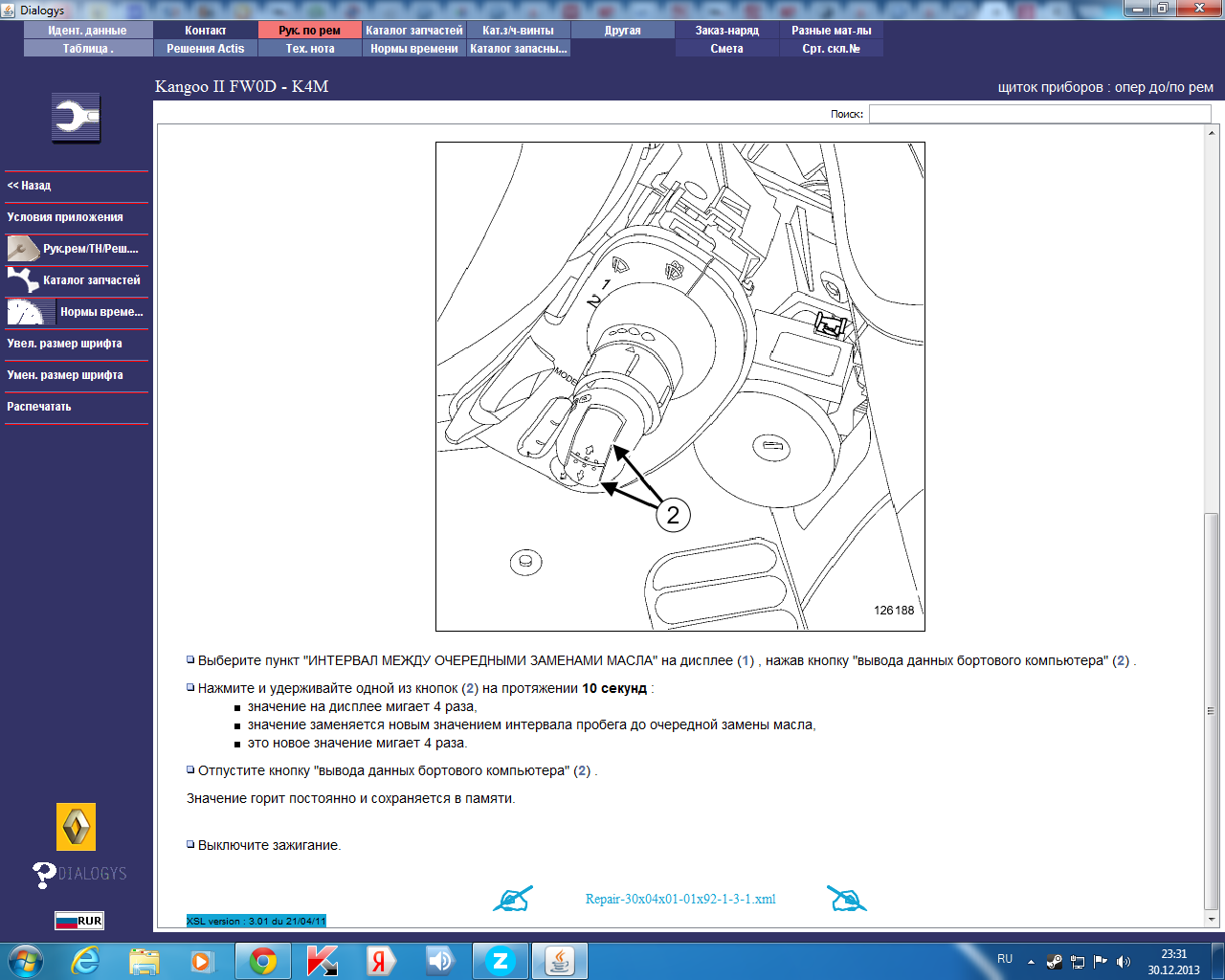Click the RU language indicator in tray
The height and width of the screenshot is (980, 1225).
1005,959
